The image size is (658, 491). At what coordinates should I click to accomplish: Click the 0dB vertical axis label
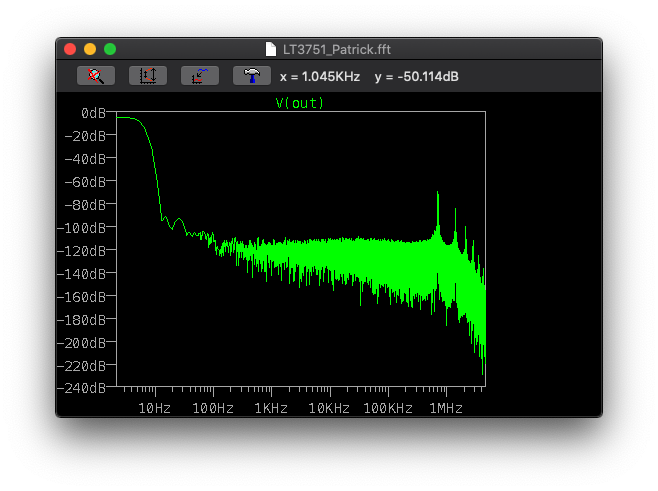[94, 113]
